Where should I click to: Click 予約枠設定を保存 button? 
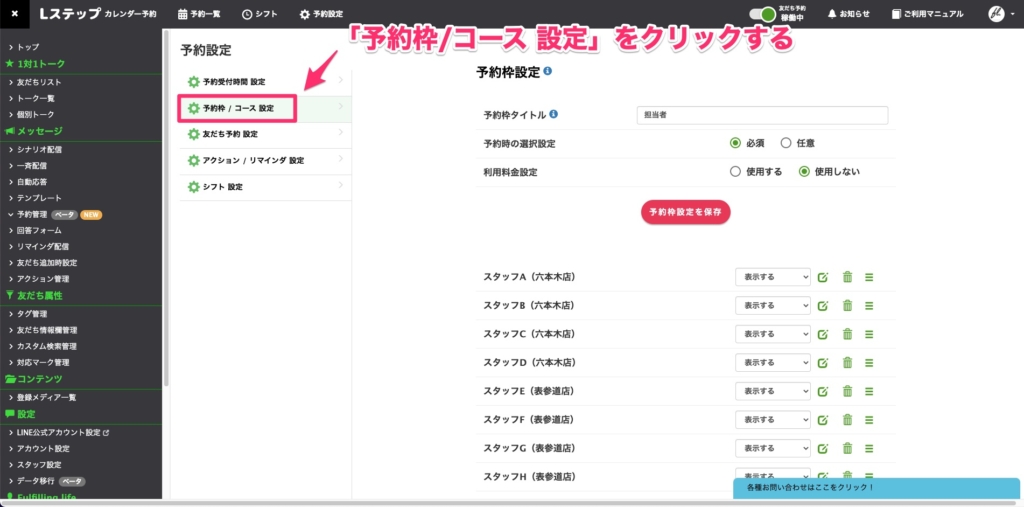[686, 212]
